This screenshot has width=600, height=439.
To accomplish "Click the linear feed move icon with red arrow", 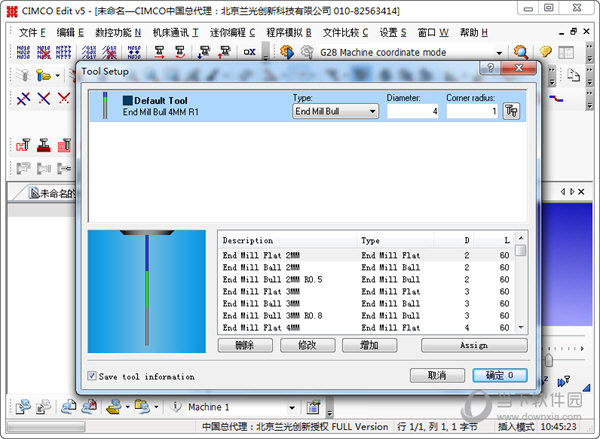I will tap(159, 52).
